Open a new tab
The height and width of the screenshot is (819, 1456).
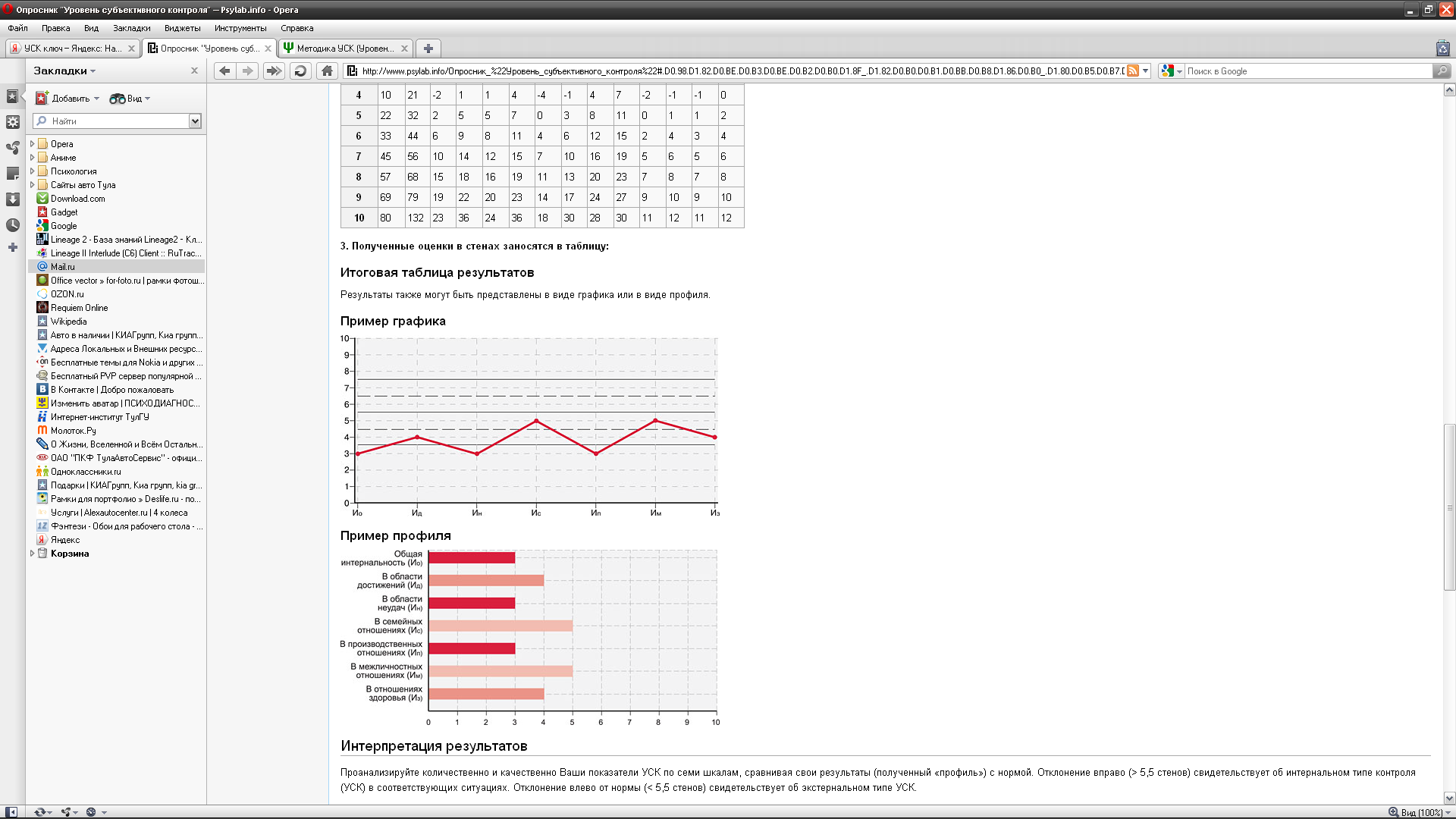[x=428, y=48]
